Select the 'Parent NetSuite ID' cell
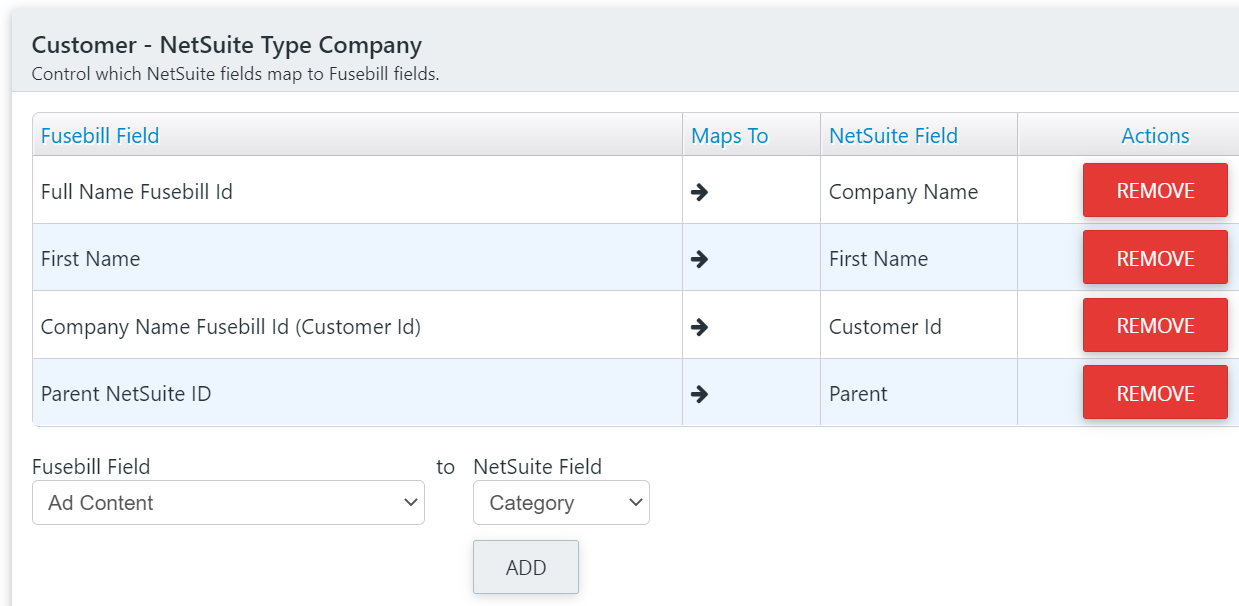This screenshot has height=606, width=1239. (357, 393)
